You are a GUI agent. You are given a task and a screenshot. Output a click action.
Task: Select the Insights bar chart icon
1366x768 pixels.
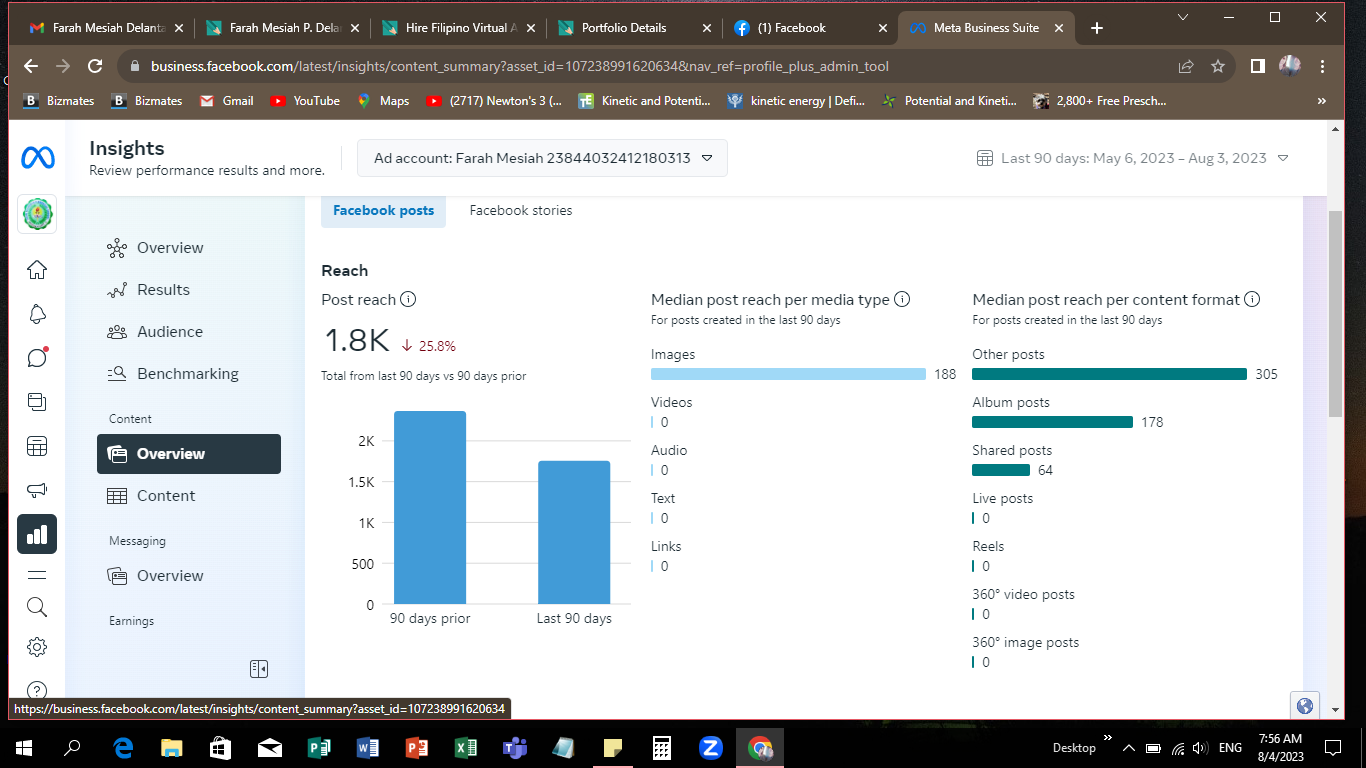(x=37, y=535)
